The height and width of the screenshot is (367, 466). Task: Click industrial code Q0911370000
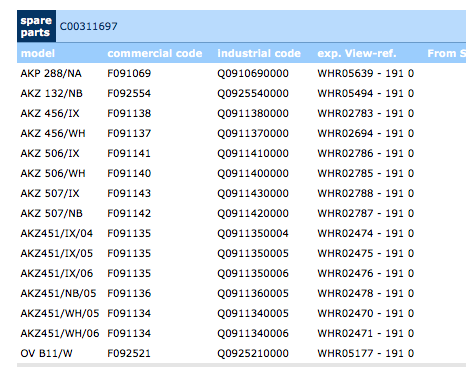(x=253, y=133)
